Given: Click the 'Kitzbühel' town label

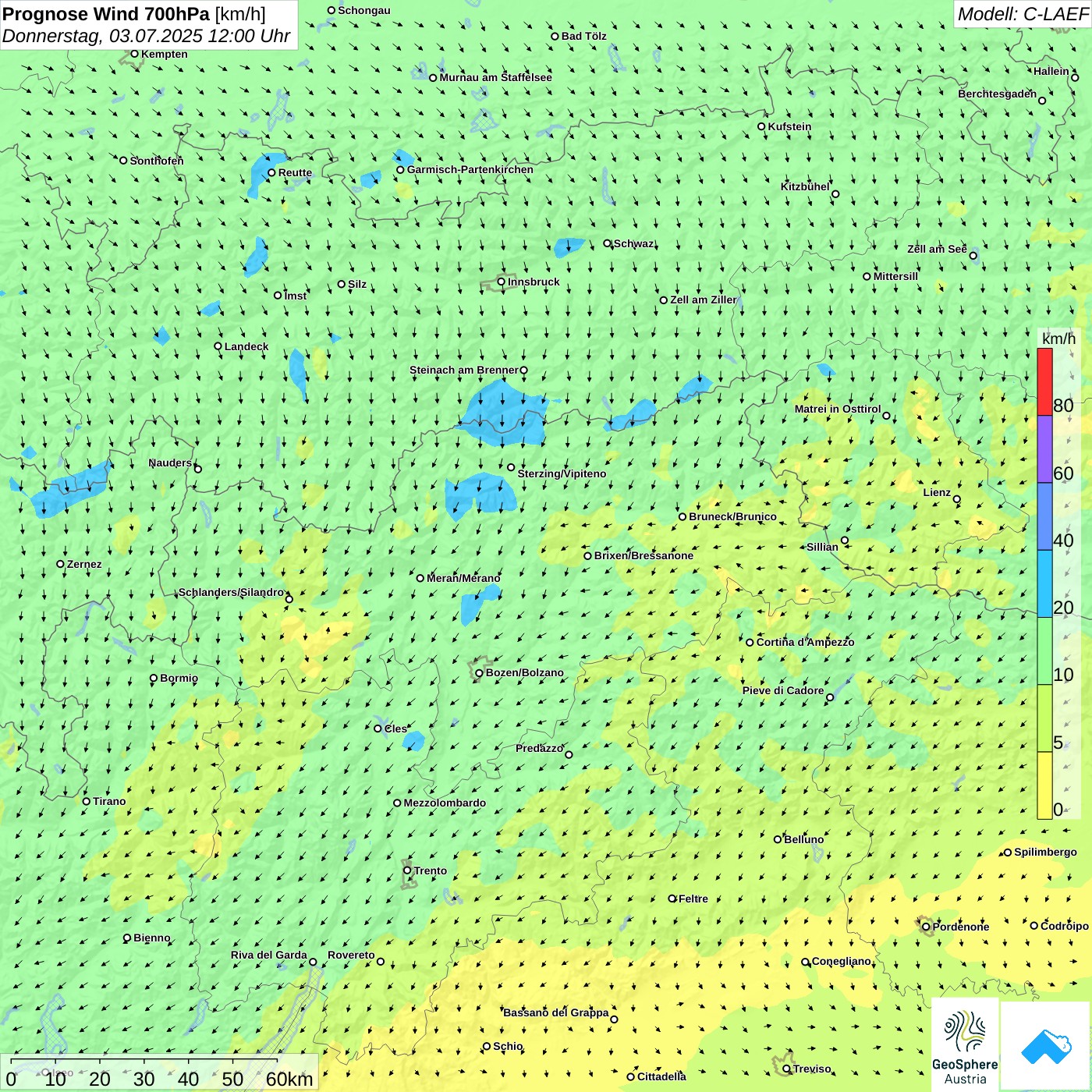Looking at the screenshot, I should tap(805, 186).
